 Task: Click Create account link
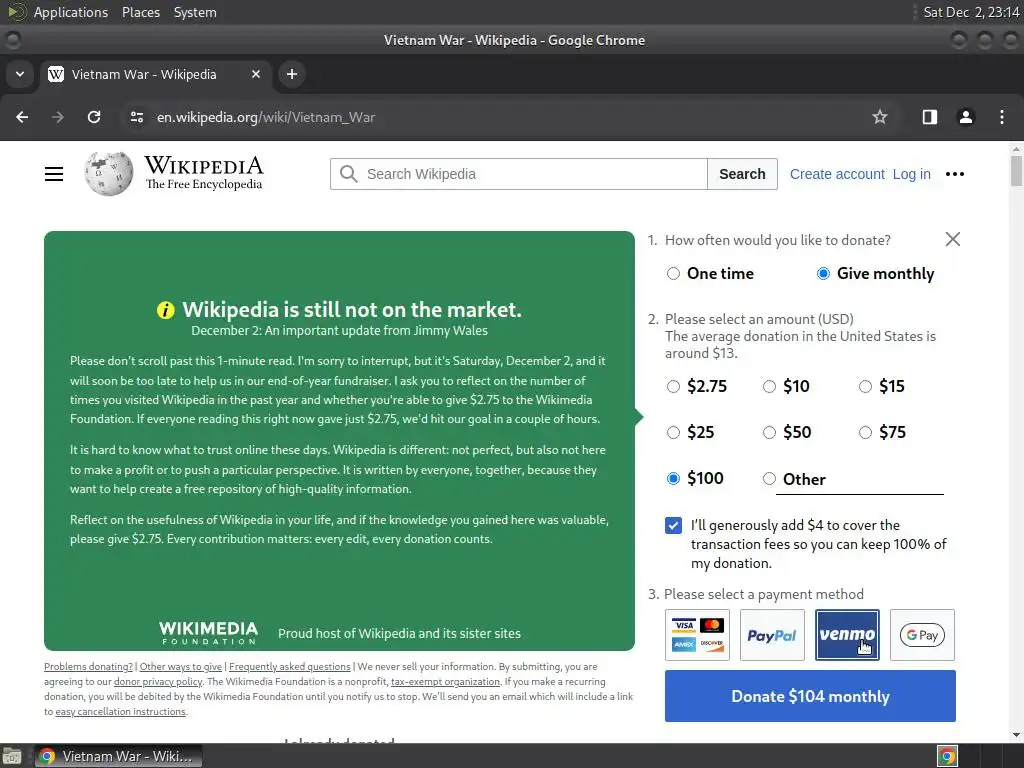(x=837, y=174)
